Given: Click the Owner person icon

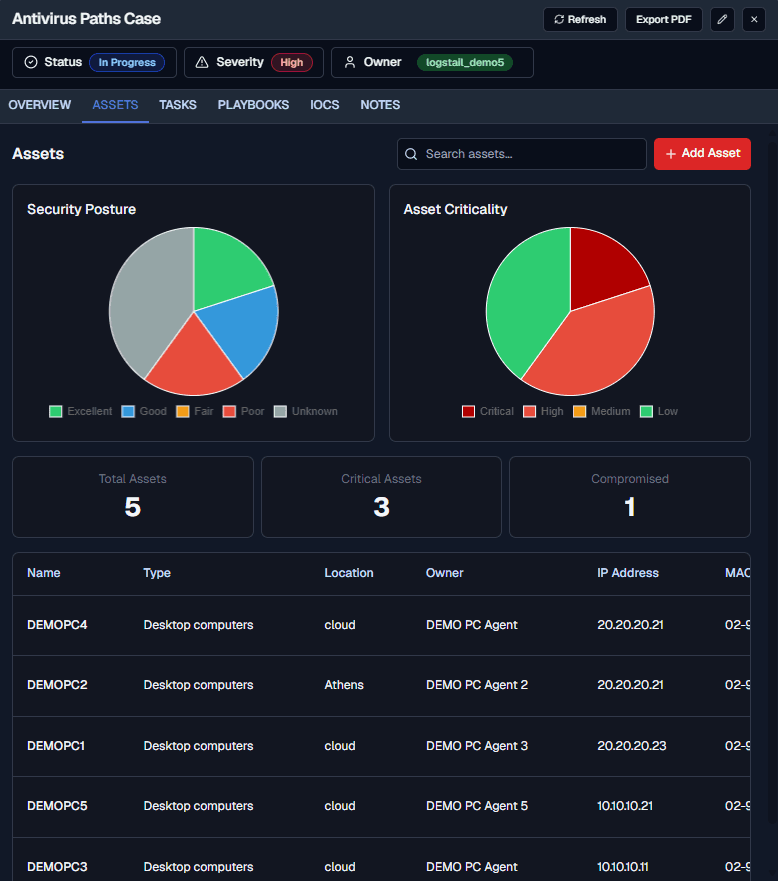Looking at the screenshot, I should 349,62.
